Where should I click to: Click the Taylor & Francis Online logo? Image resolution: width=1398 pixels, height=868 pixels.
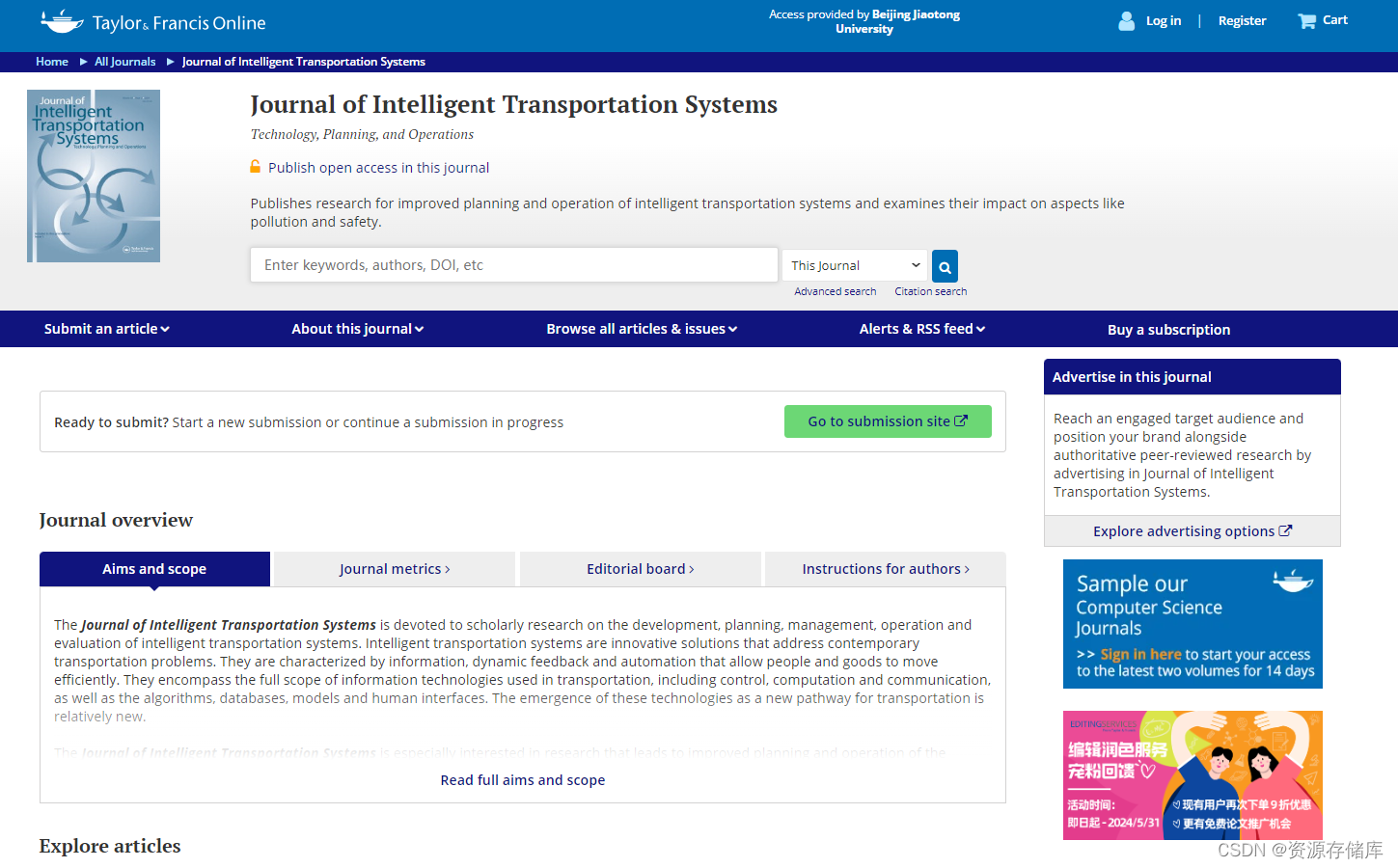coord(152,21)
